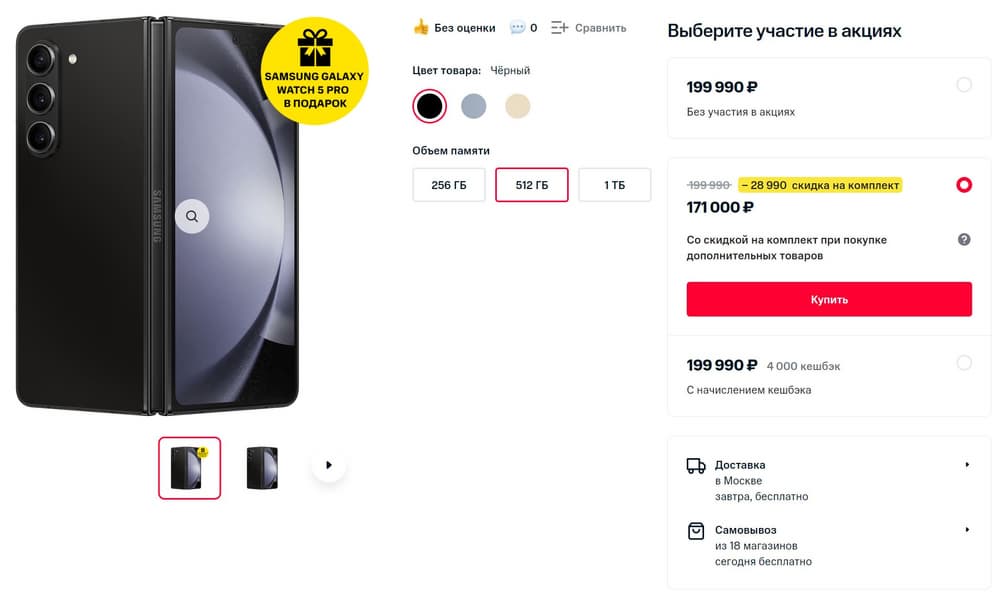Click the pickup shopping bag icon
The height and width of the screenshot is (600, 1001).
(696, 531)
